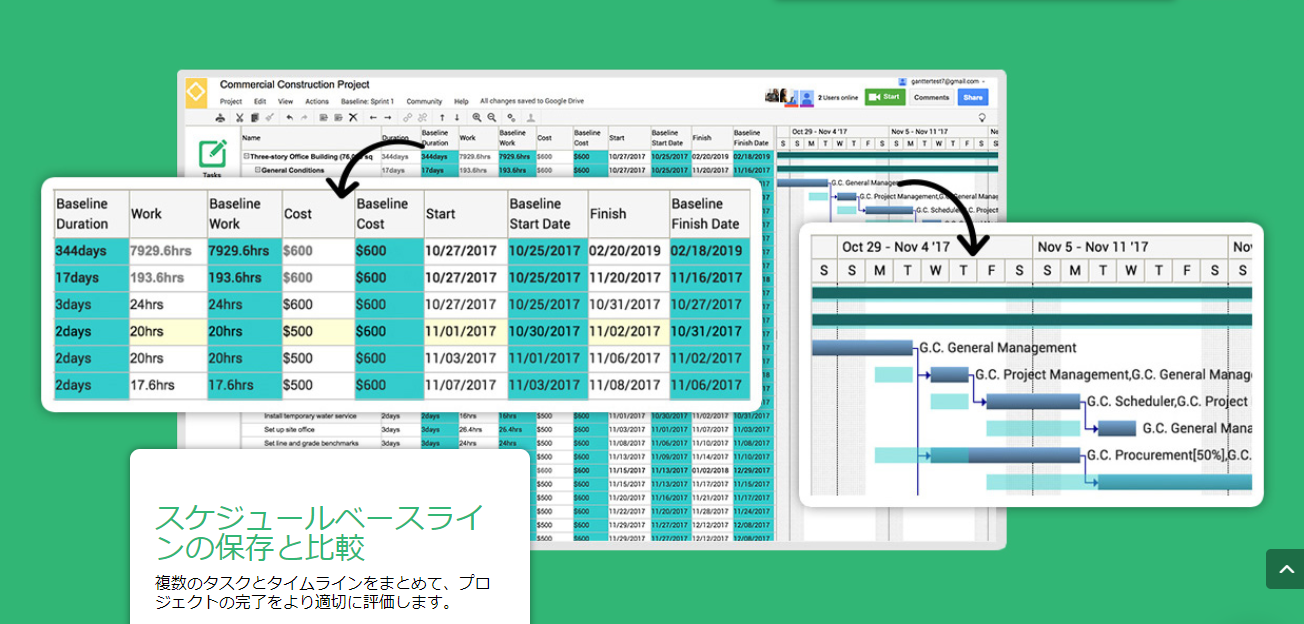Click the lightbulb hint icon
This screenshot has width=1304, height=624.
tap(981, 117)
